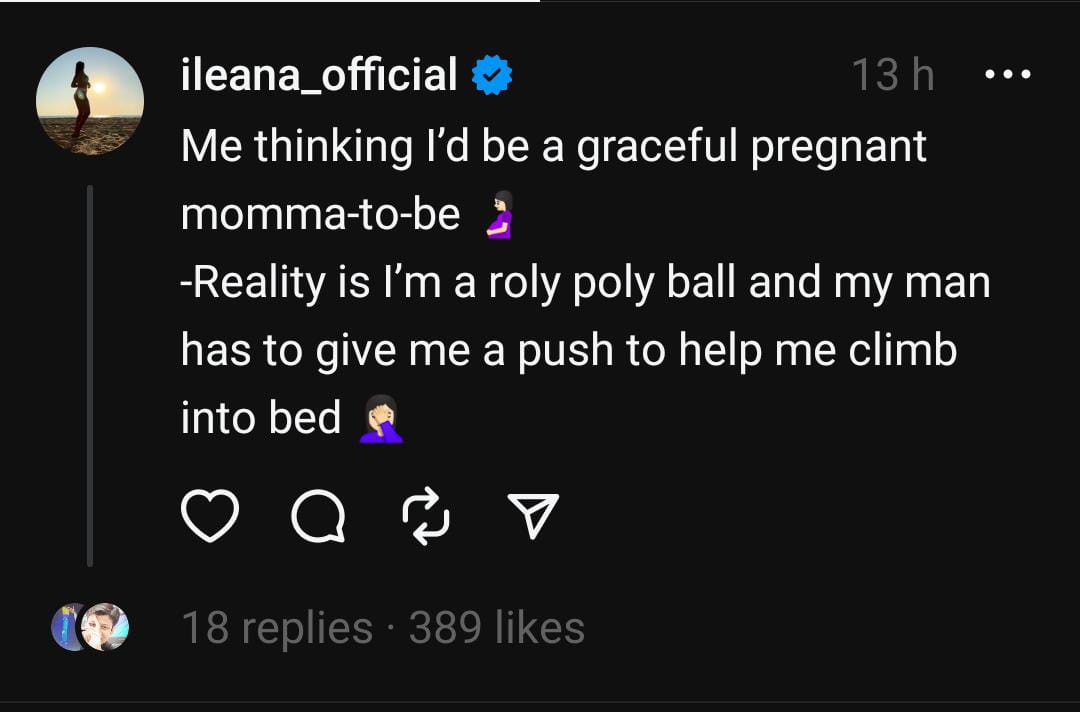Visit the ileana_official username link
The image size is (1080, 712).
pos(319,76)
